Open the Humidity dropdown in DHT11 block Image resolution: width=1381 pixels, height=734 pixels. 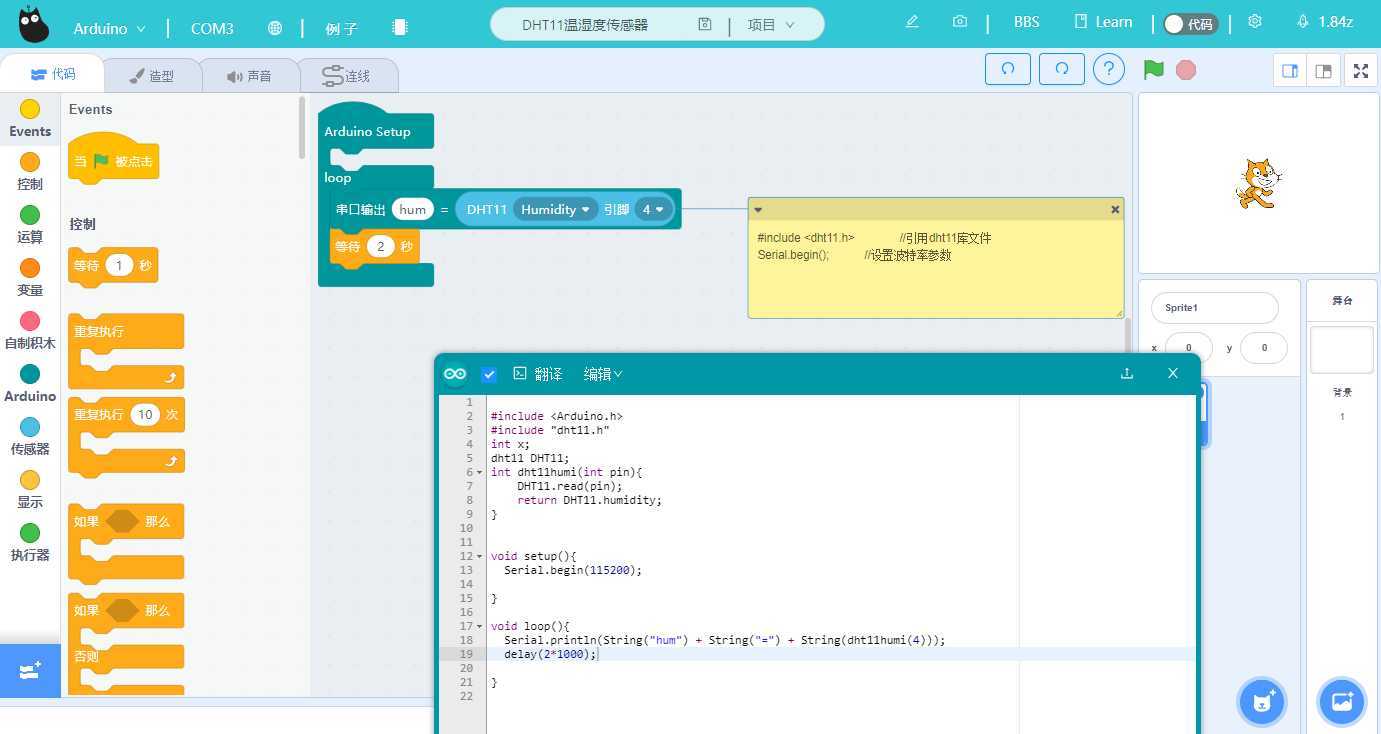tap(555, 209)
